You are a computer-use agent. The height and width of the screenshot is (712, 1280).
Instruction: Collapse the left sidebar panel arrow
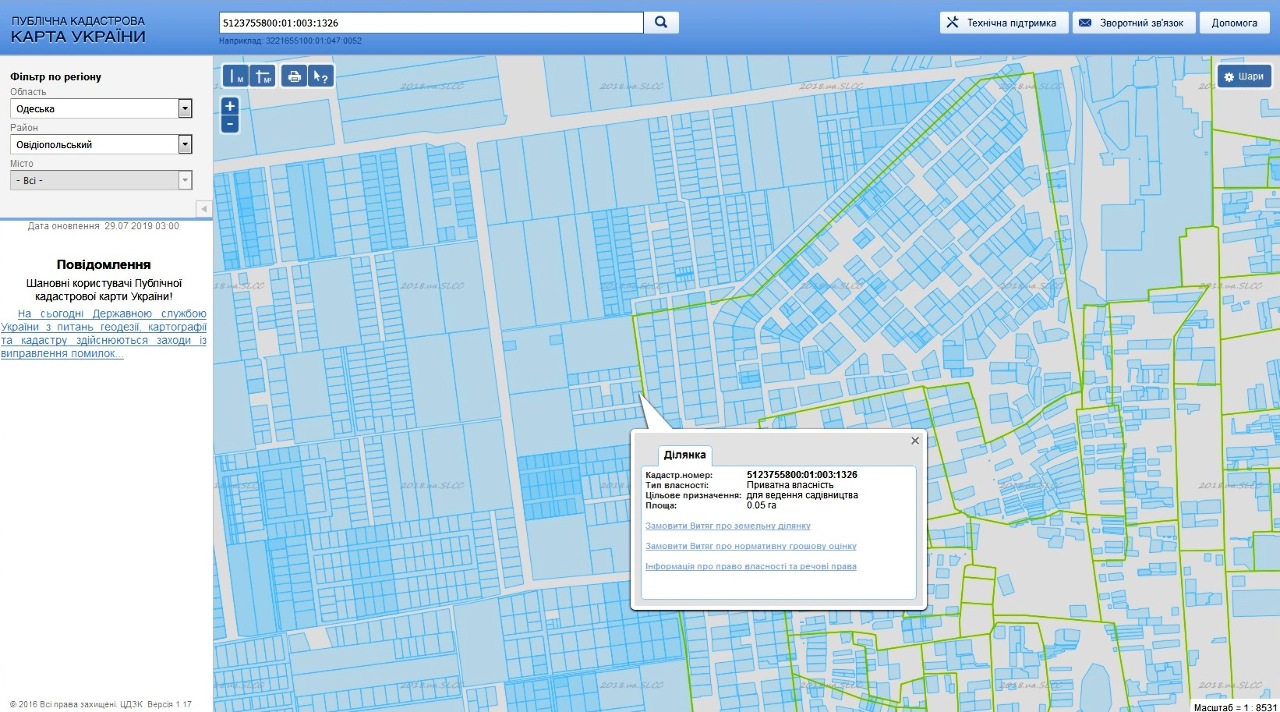[203, 208]
